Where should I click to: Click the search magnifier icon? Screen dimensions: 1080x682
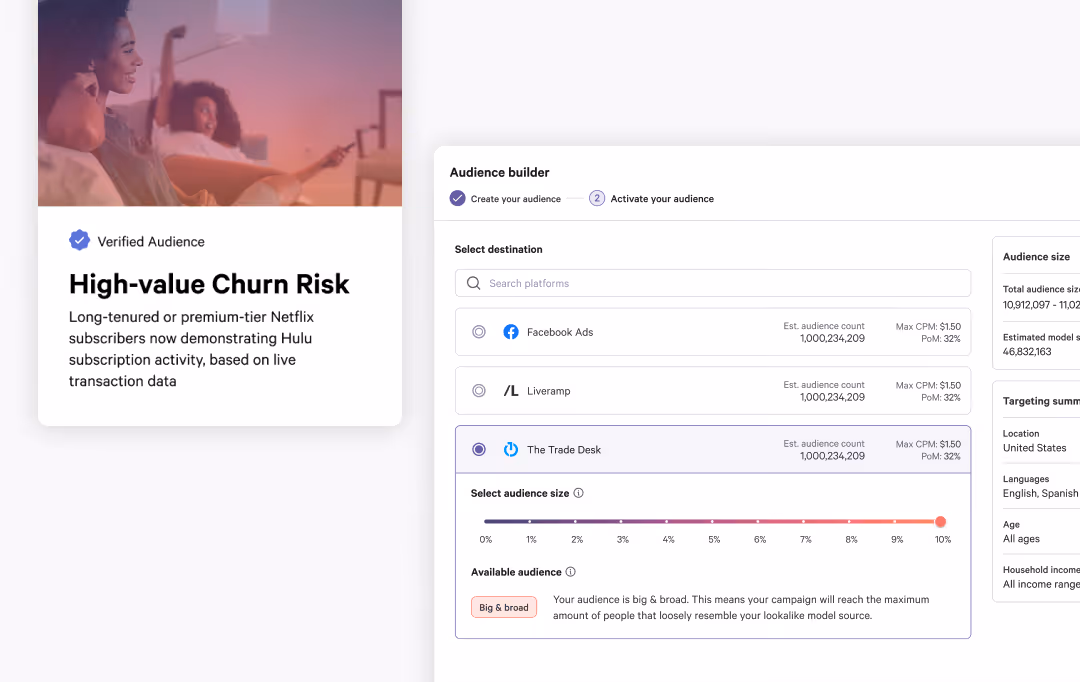click(473, 283)
